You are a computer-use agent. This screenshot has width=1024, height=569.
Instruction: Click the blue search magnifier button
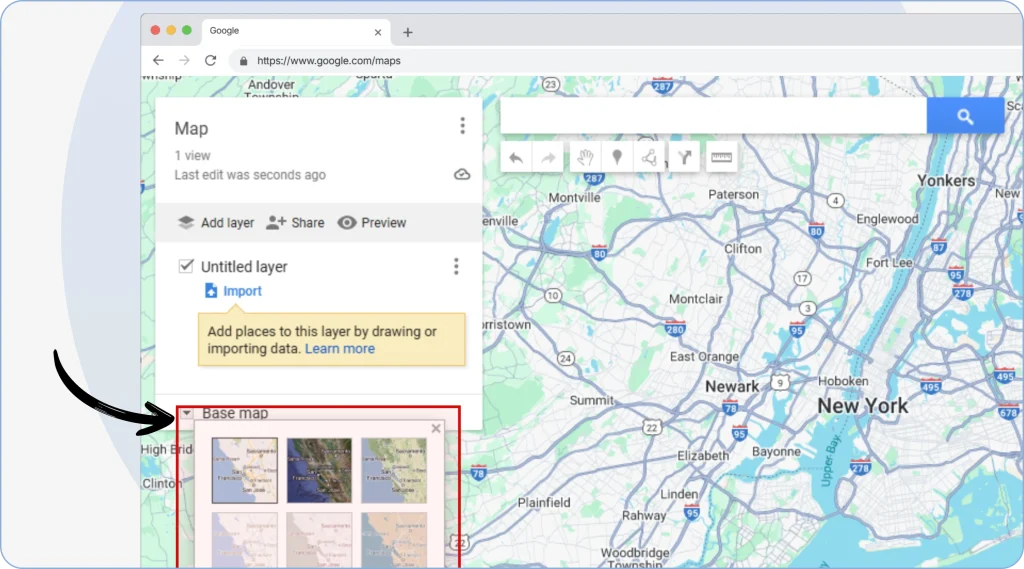coord(965,116)
